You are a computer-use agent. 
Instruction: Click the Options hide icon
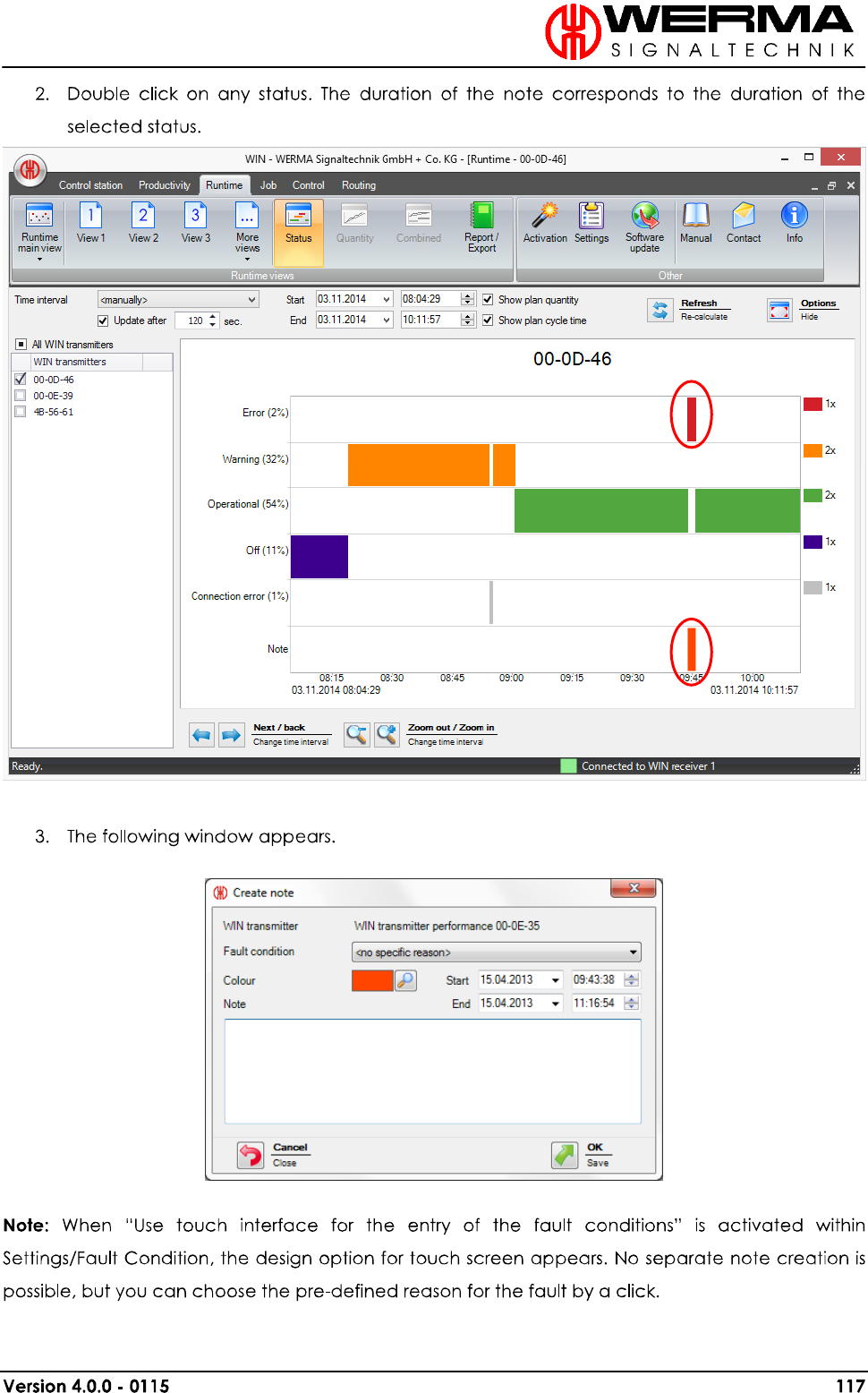click(779, 311)
